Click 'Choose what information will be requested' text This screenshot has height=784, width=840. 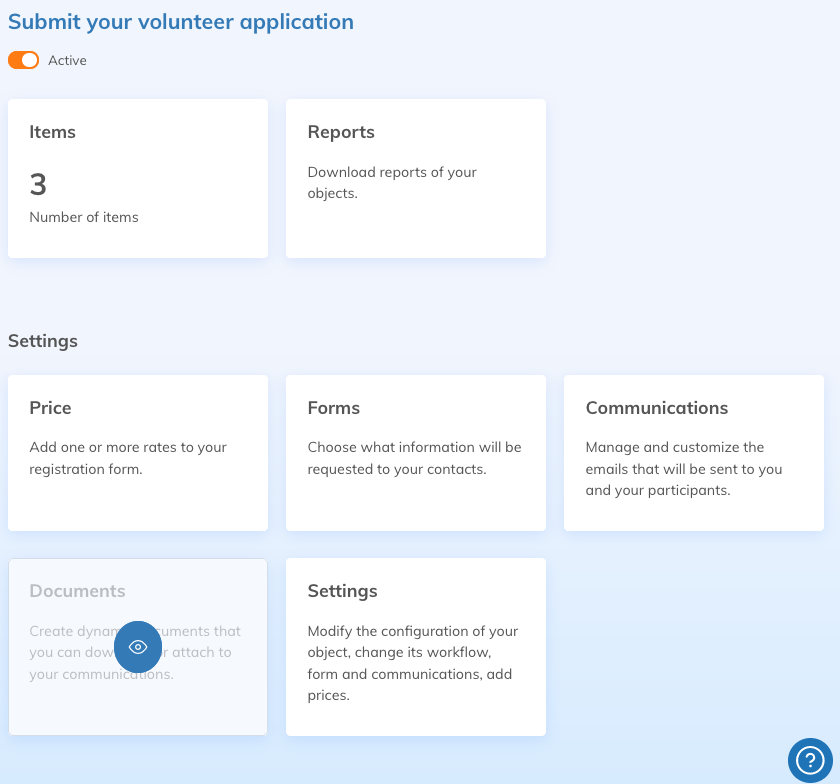414,458
